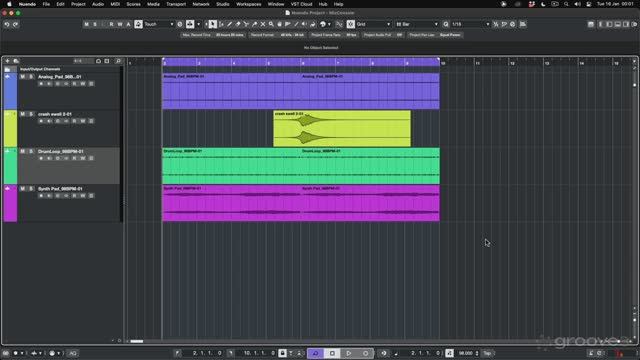Click the Max. Record Time info field

pyautogui.click(x=213, y=35)
